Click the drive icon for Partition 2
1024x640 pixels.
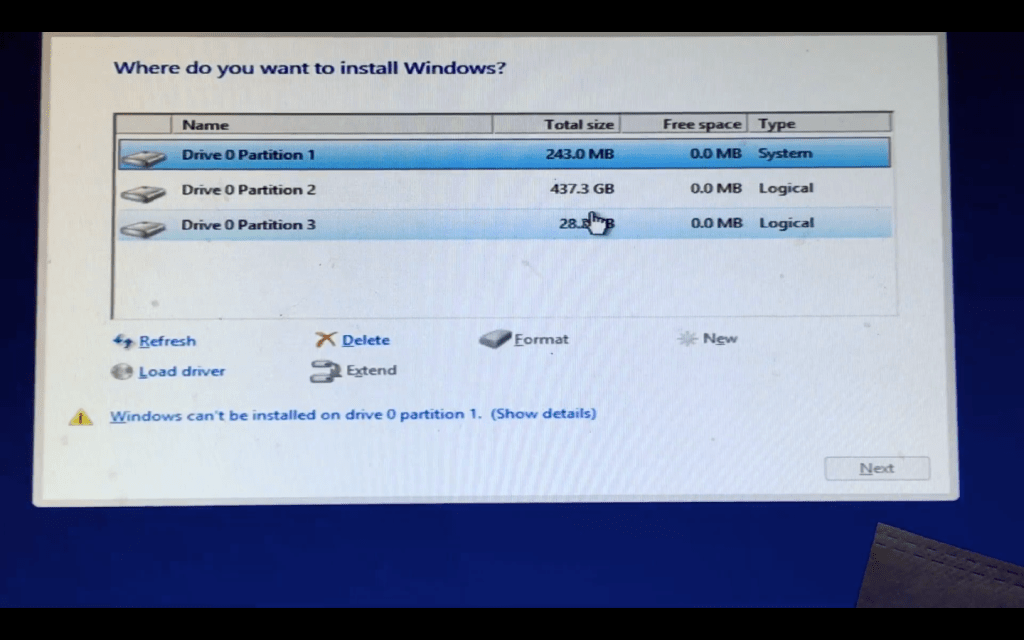142,191
